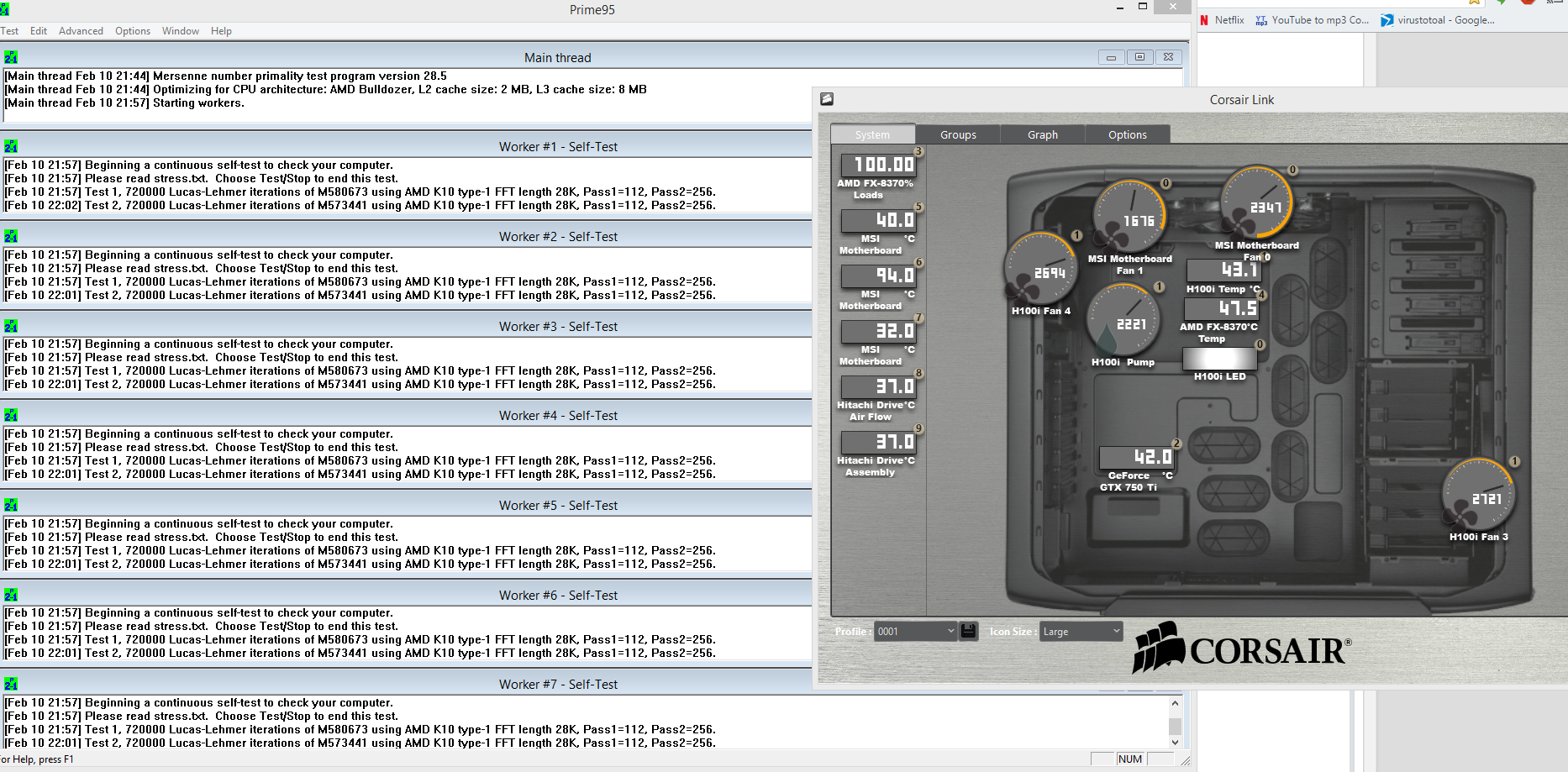The image size is (1568, 772).
Task: Click the GeForce GTX 750 Ti temperature readout
Action: 1137,457
